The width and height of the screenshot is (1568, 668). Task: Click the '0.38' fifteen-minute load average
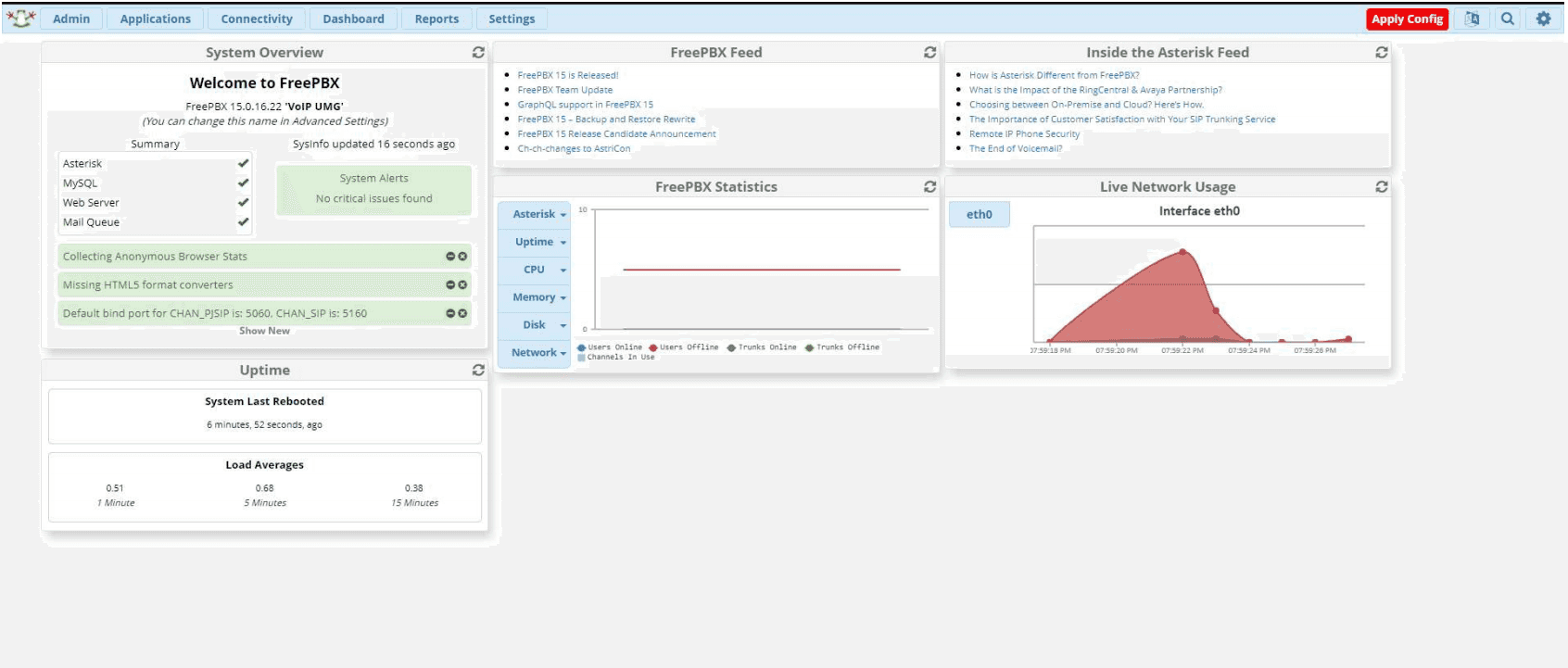coord(413,488)
